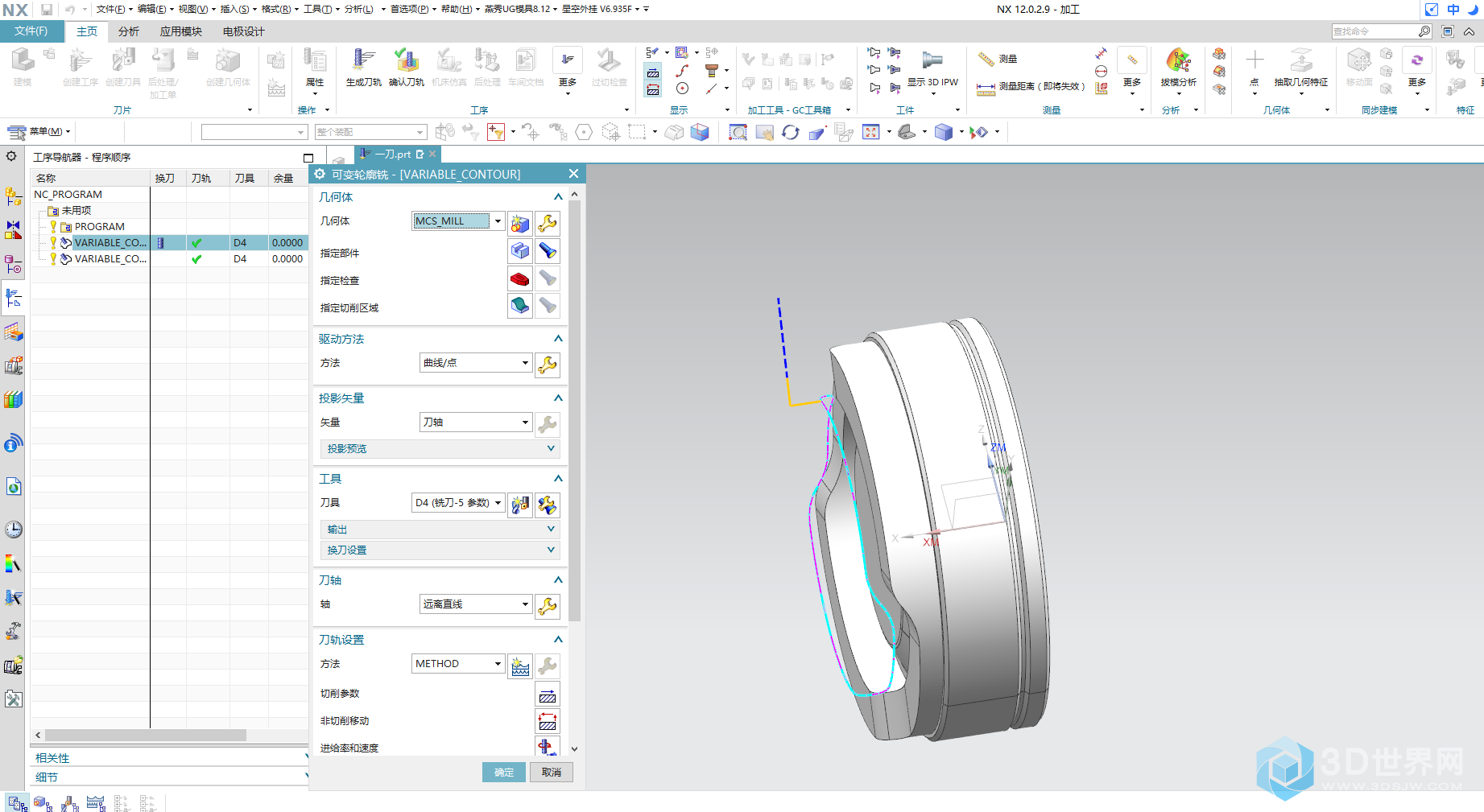The width and height of the screenshot is (1484, 812).
Task: Open the Attributes (属性) tool
Action: (x=315, y=61)
